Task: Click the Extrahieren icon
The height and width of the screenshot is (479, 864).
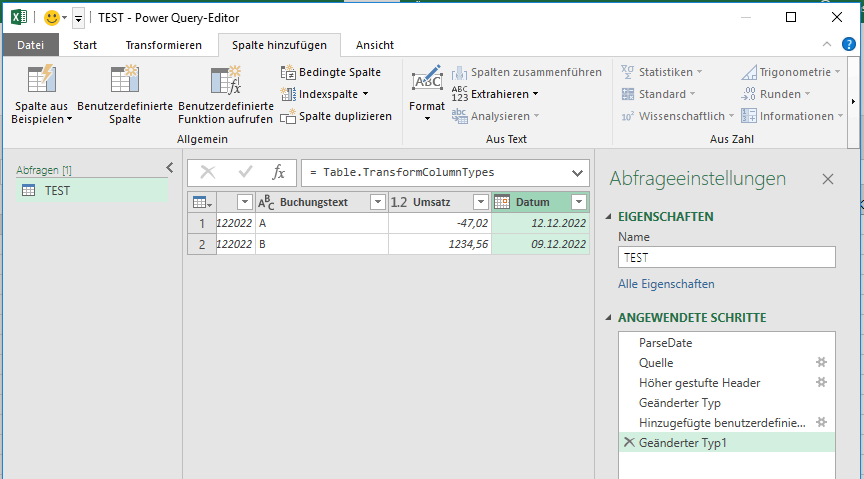Action: point(460,94)
